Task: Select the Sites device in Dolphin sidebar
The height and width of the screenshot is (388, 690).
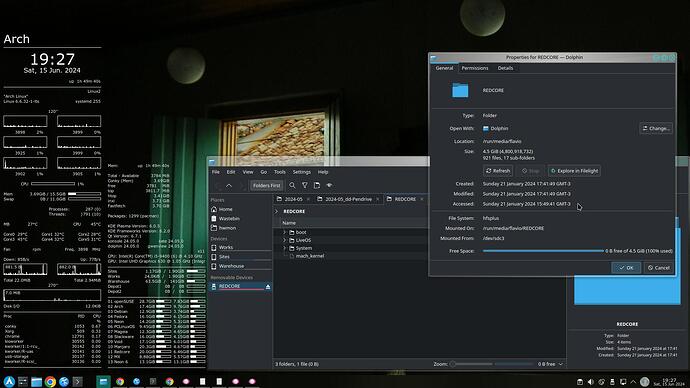Action: [240, 256]
